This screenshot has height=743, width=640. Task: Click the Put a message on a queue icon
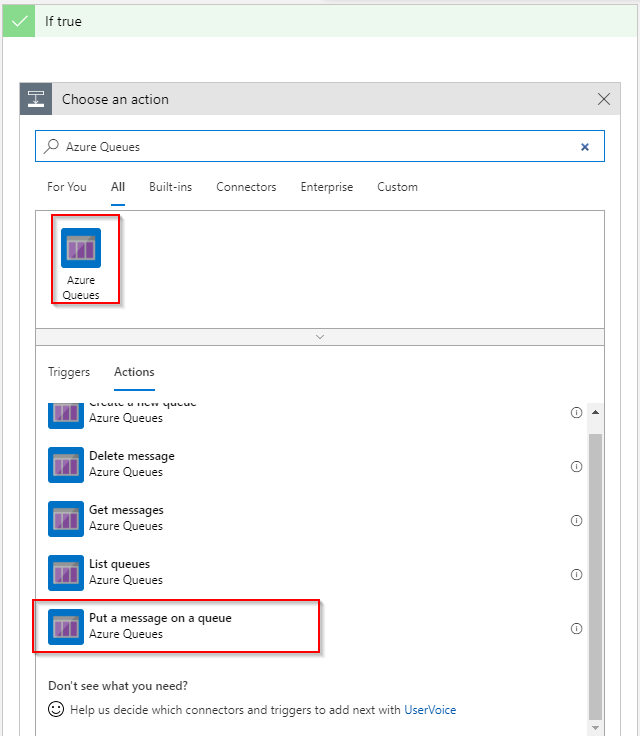pos(66,627)
